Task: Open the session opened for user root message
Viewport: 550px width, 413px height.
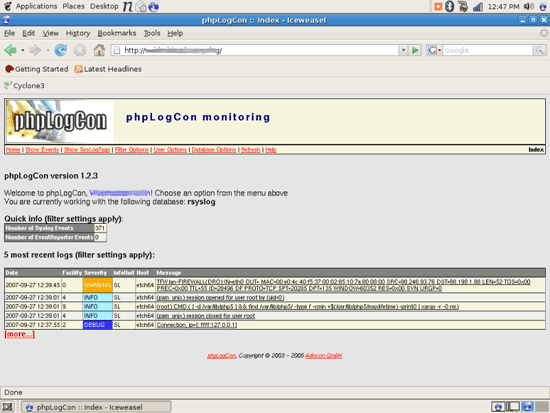Action: tap(220, 298)
